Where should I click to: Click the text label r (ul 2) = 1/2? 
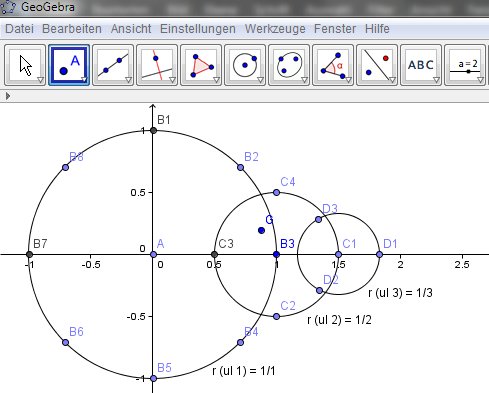[x=339, y=320]
